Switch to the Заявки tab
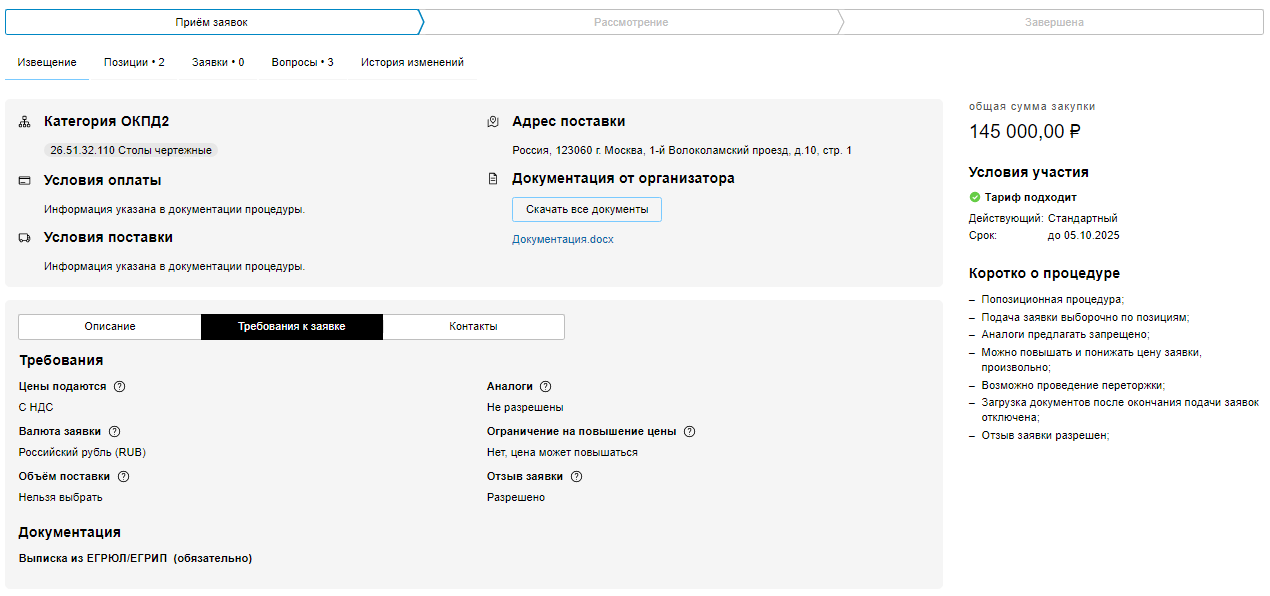This screenshot has width=1270, height=596. (x=218, y=62)
